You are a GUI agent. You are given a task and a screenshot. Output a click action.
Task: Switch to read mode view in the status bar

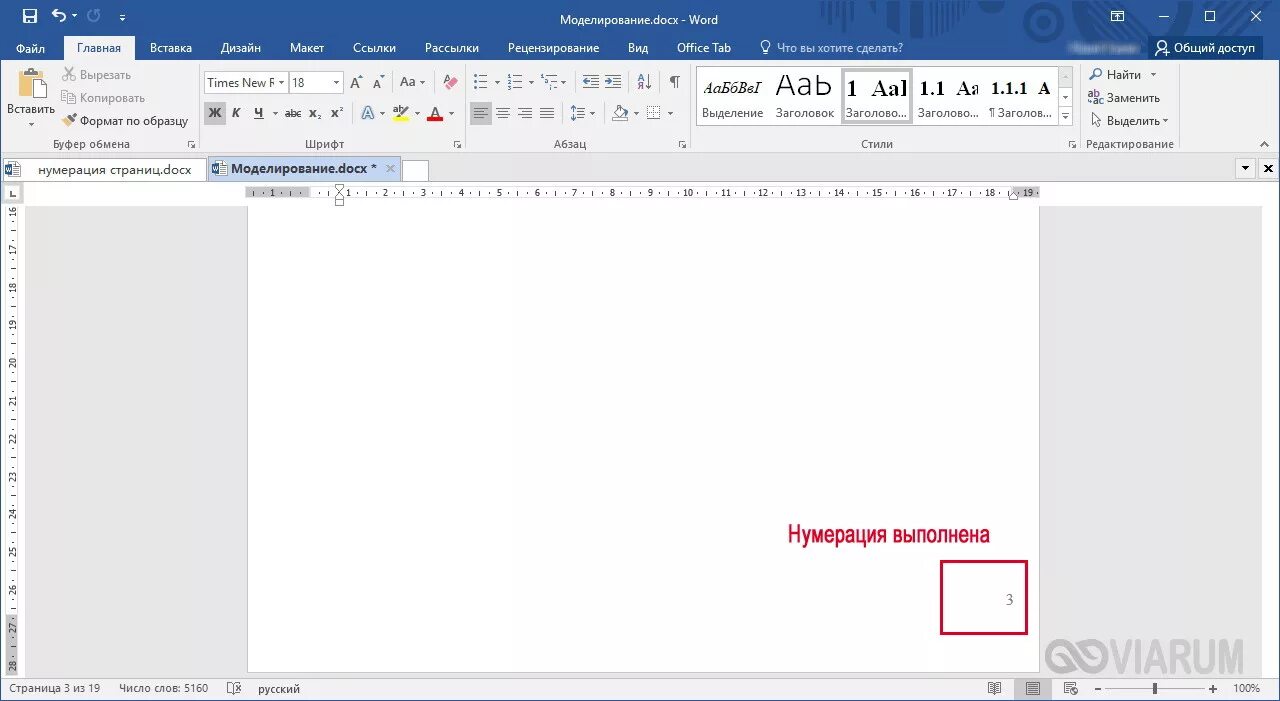click(994, 689)
